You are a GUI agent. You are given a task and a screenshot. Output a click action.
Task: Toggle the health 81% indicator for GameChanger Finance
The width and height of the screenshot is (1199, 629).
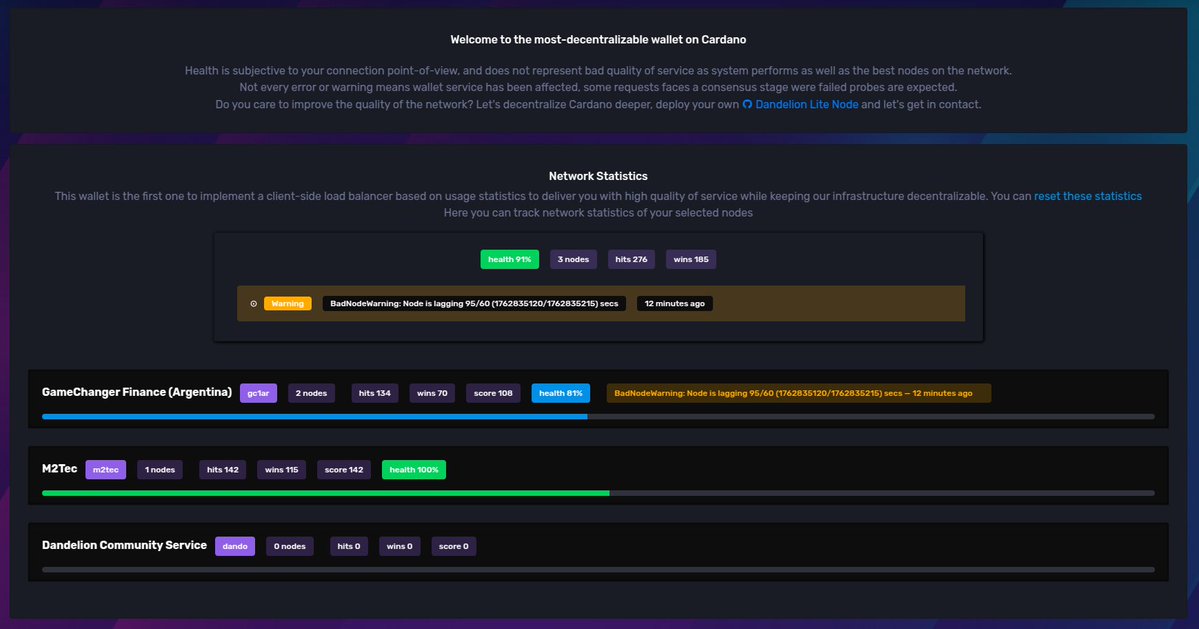point(560,392)
